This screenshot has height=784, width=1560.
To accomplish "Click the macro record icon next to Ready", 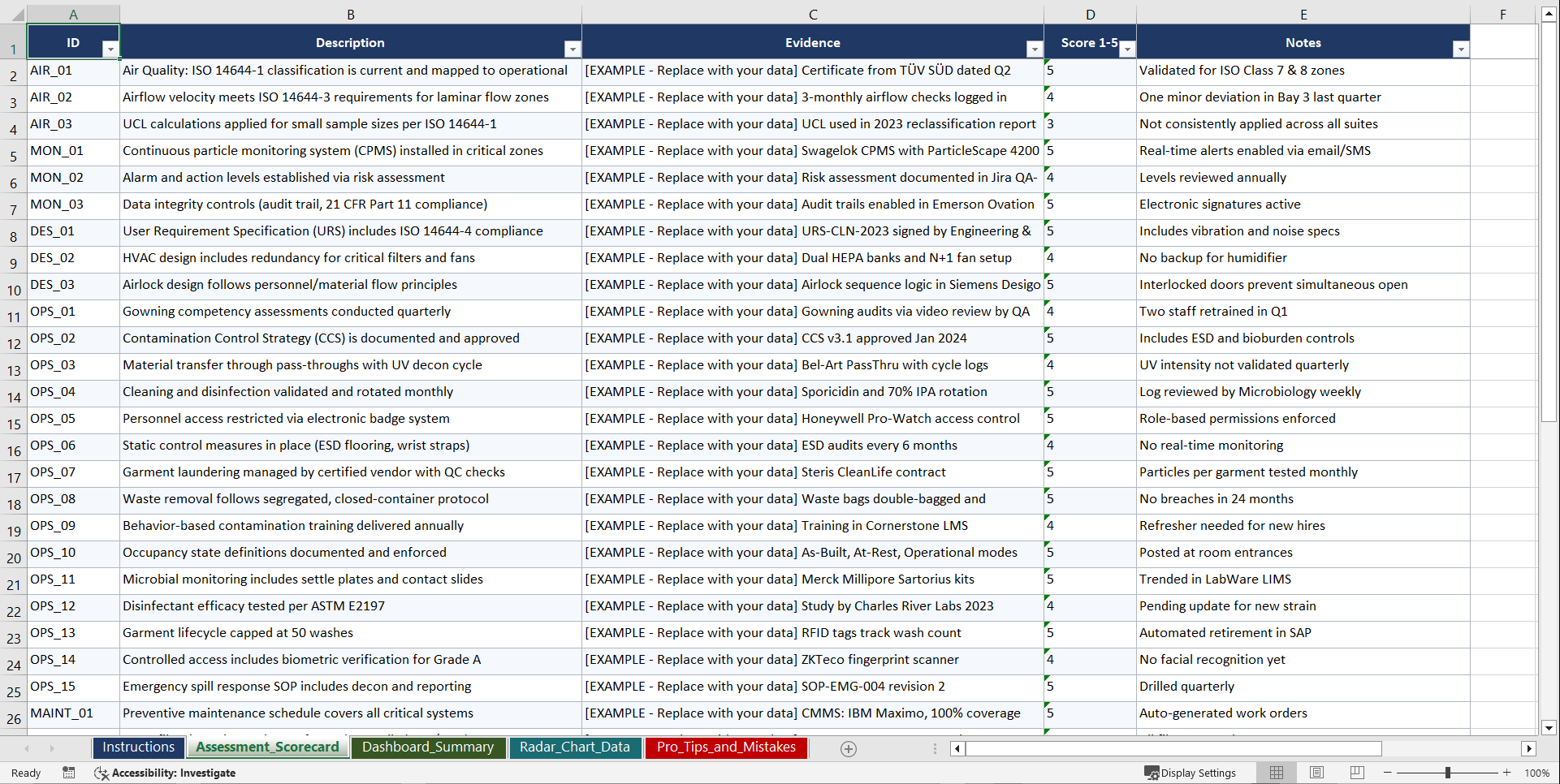I will click(69, 773).
